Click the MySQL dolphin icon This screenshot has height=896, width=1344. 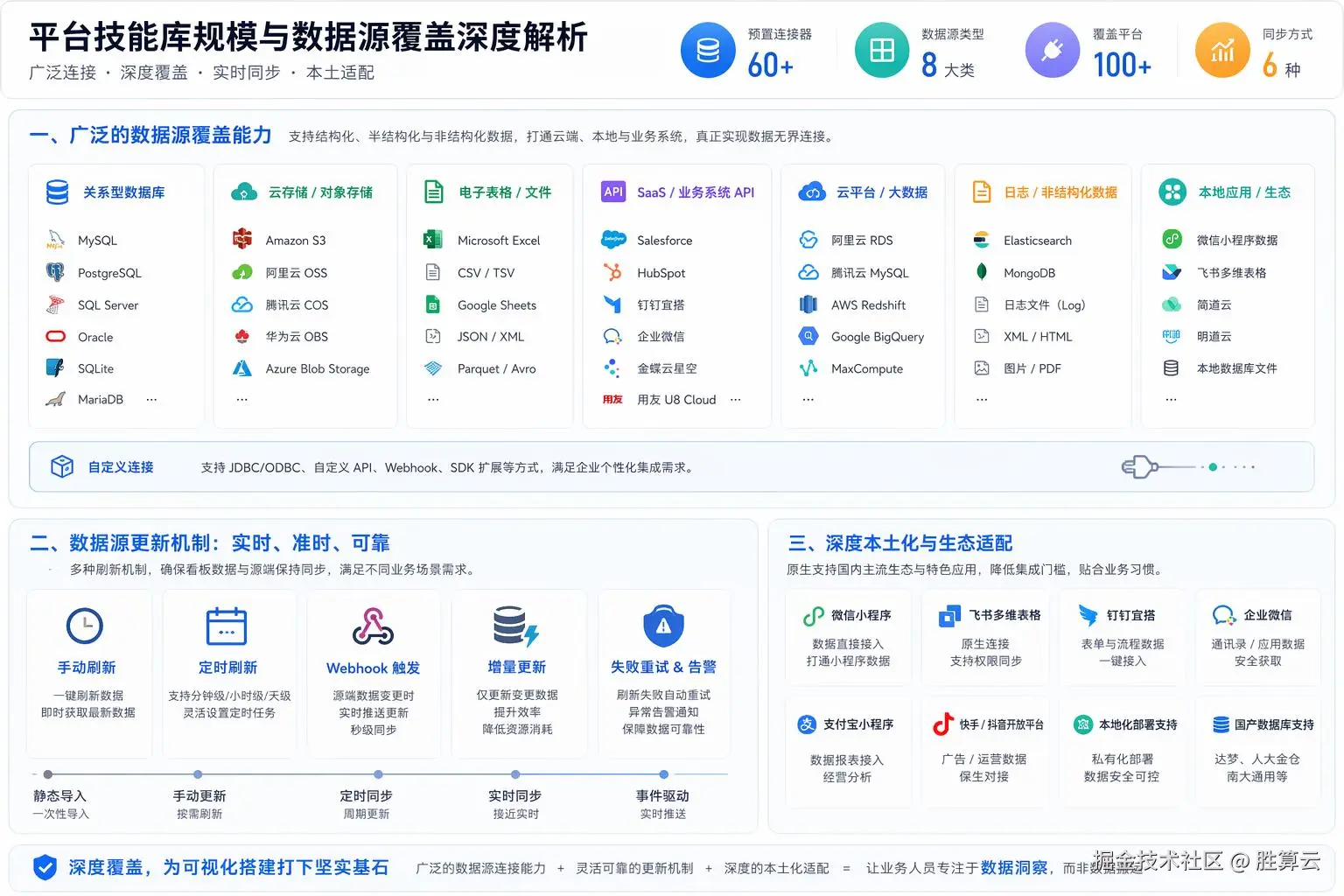(x=55, y=240)
